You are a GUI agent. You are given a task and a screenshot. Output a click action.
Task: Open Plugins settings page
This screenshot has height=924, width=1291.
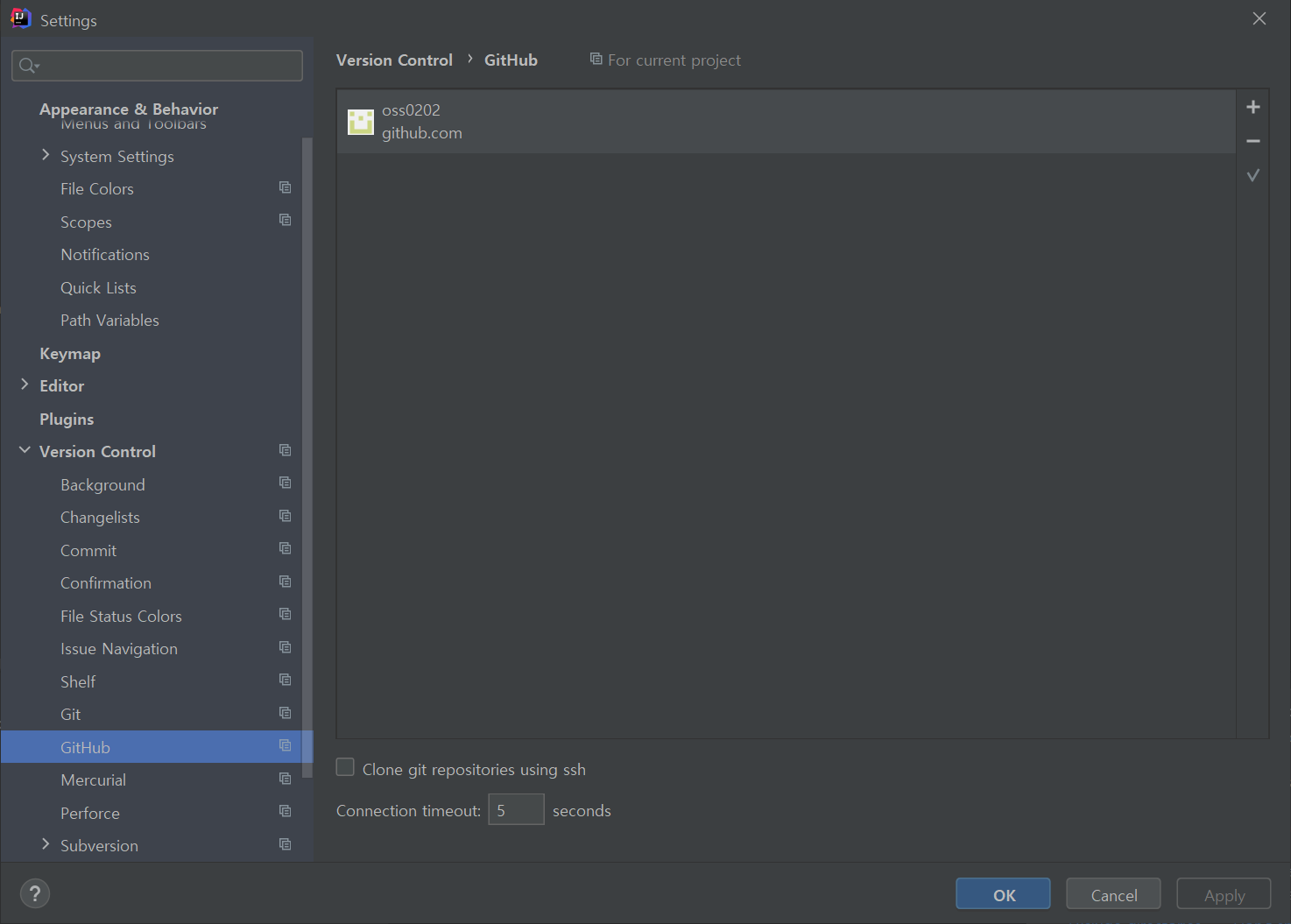click(x=67, y=420)
